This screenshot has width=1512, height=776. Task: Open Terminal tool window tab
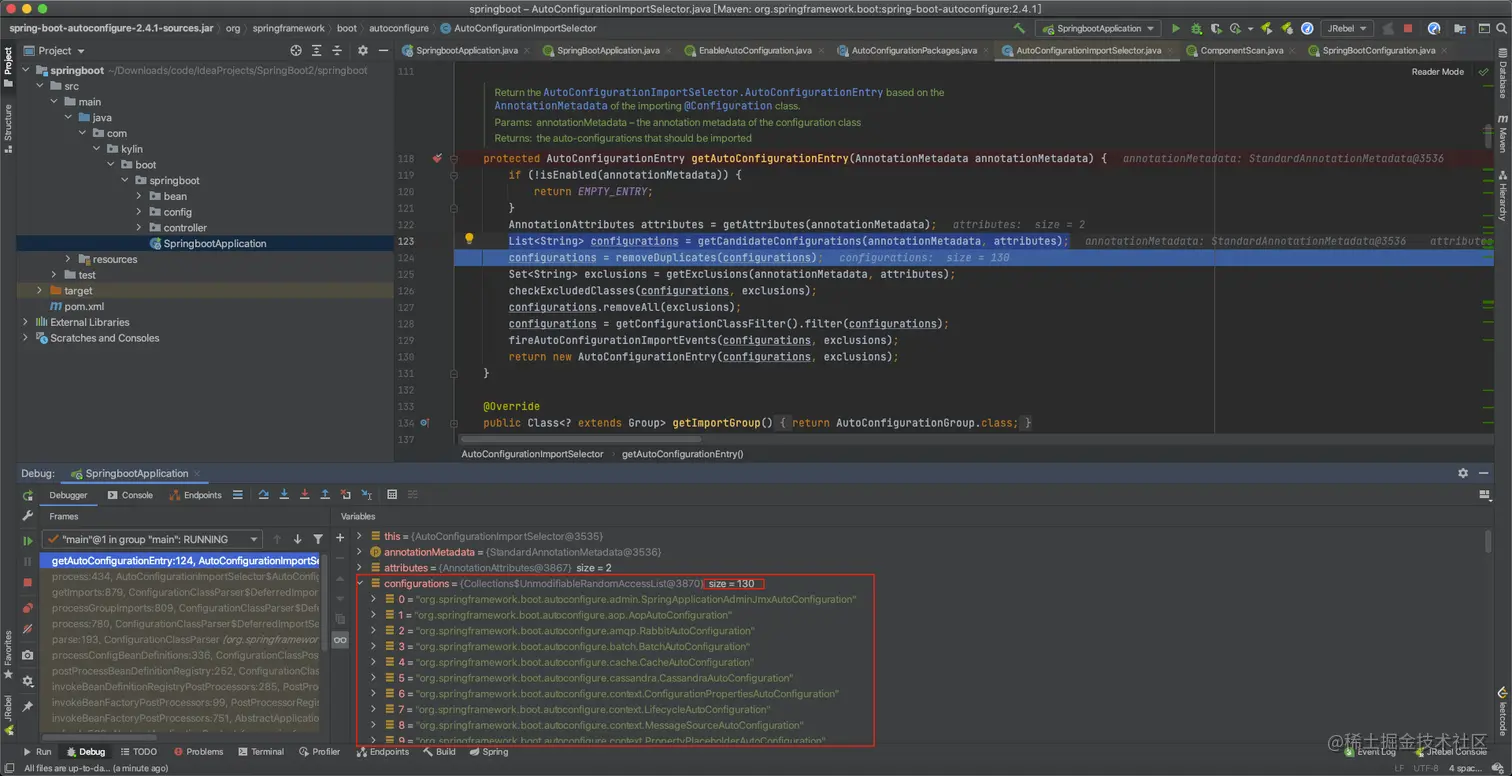pos(261,752)
